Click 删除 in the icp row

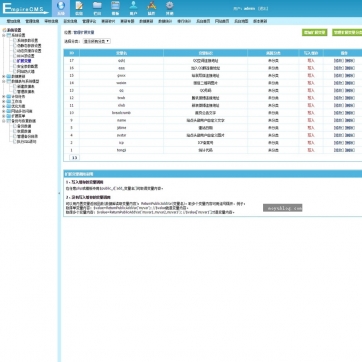pyautogui.click(x=350, y=143)
